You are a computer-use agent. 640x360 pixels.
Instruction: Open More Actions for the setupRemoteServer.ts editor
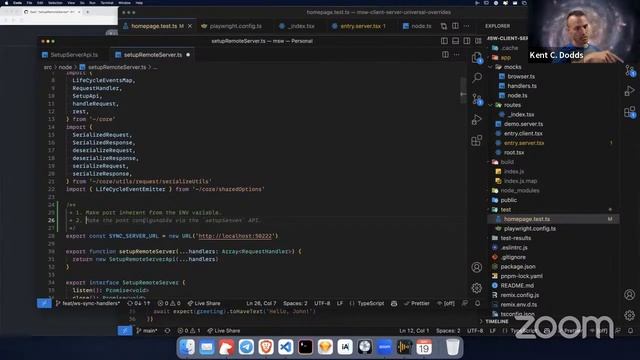pos(457,55)
